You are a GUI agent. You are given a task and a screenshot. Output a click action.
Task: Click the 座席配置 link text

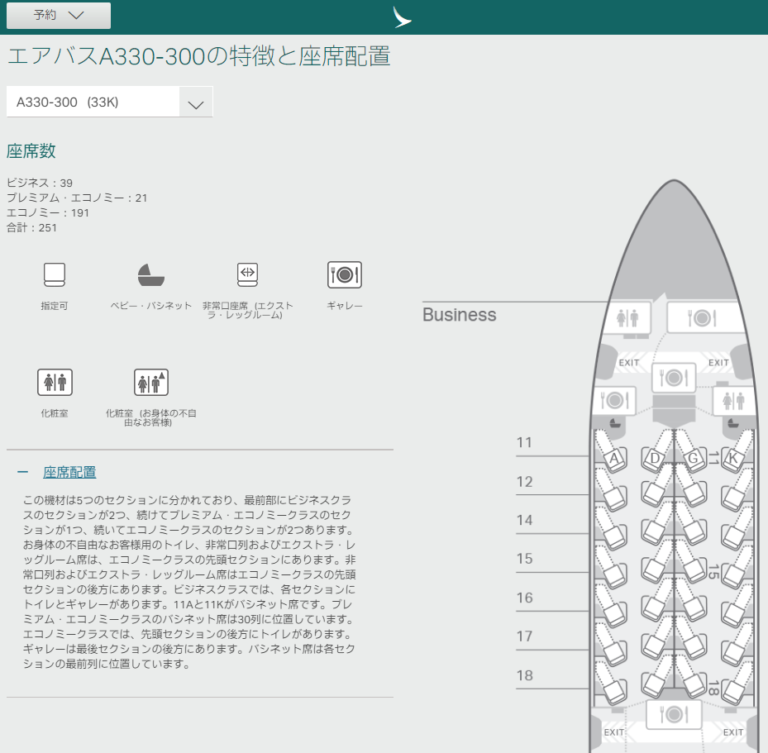click(x=69, y=472)
